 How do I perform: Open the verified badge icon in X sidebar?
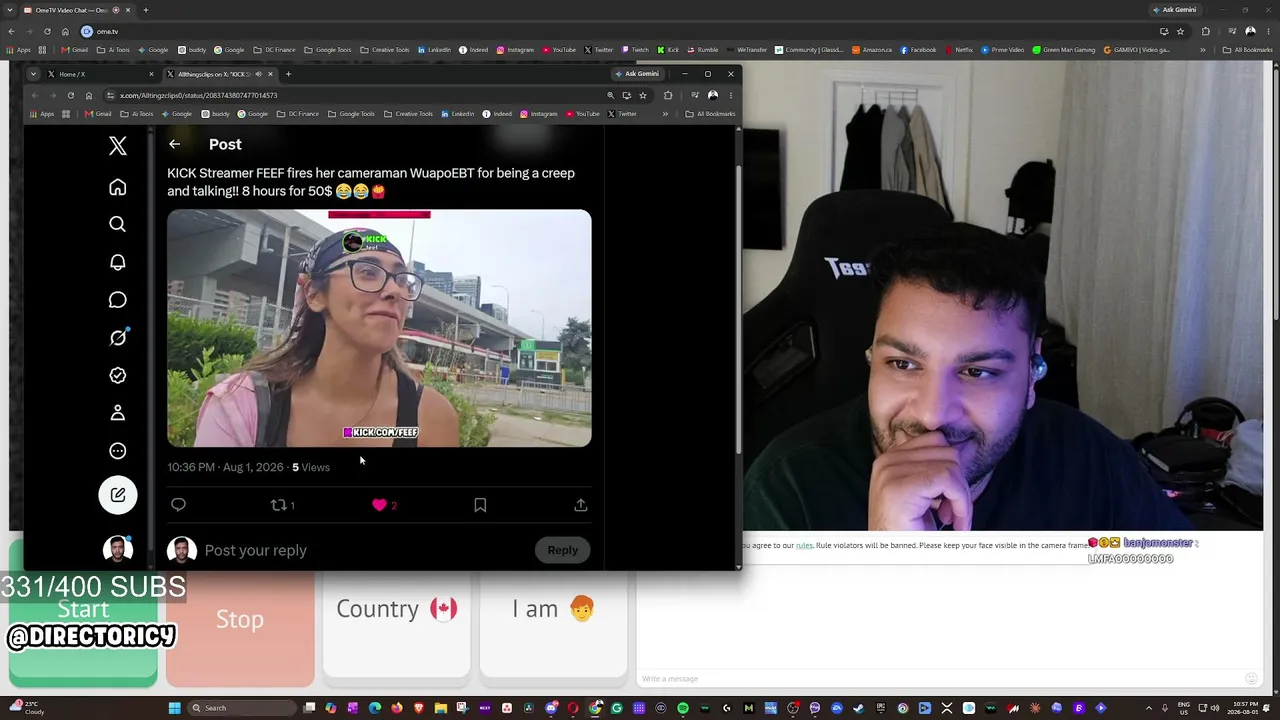tap(117, 375)
